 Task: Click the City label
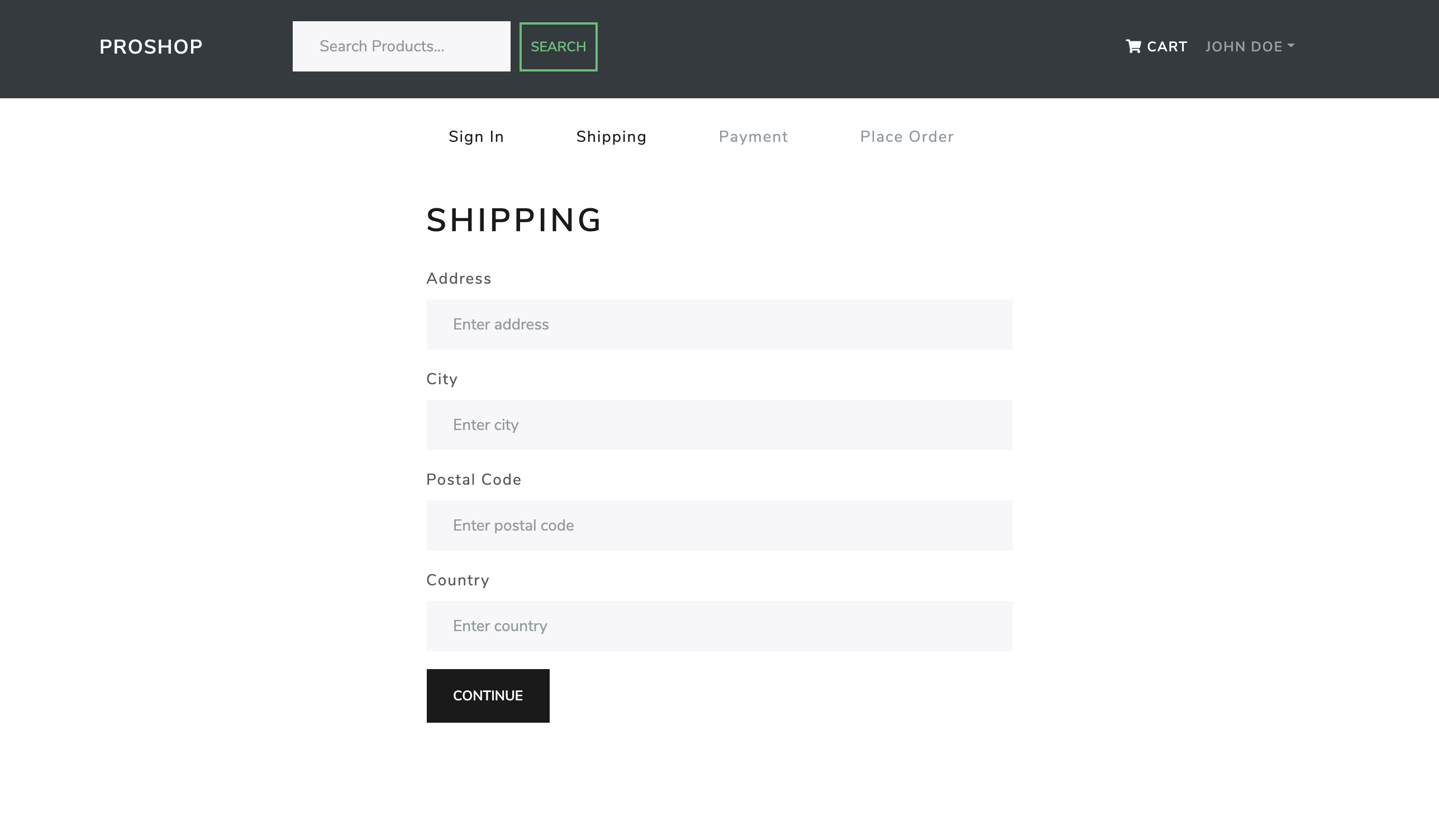pos(441,379)
